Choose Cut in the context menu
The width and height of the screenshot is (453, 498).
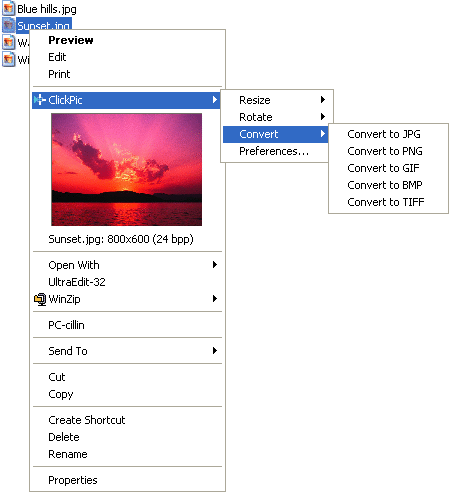[127, 377]
